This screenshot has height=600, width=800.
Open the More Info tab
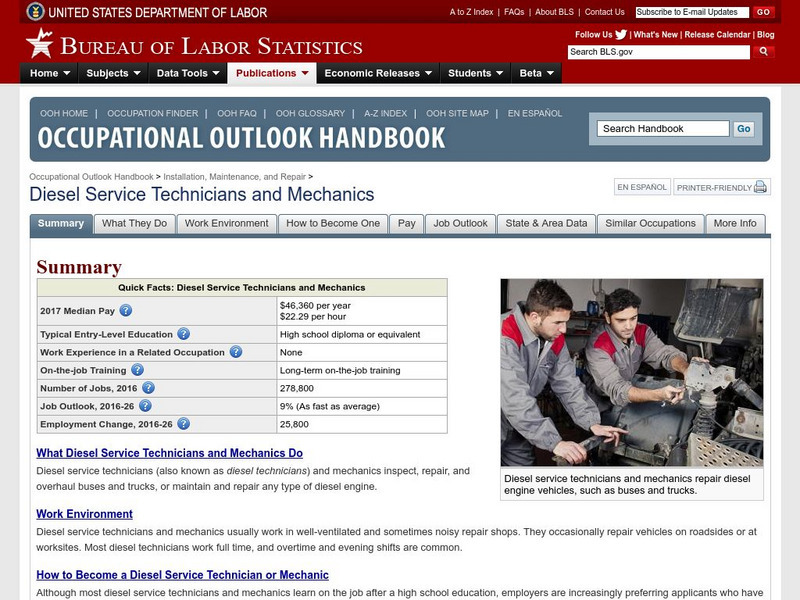(735, 223)
